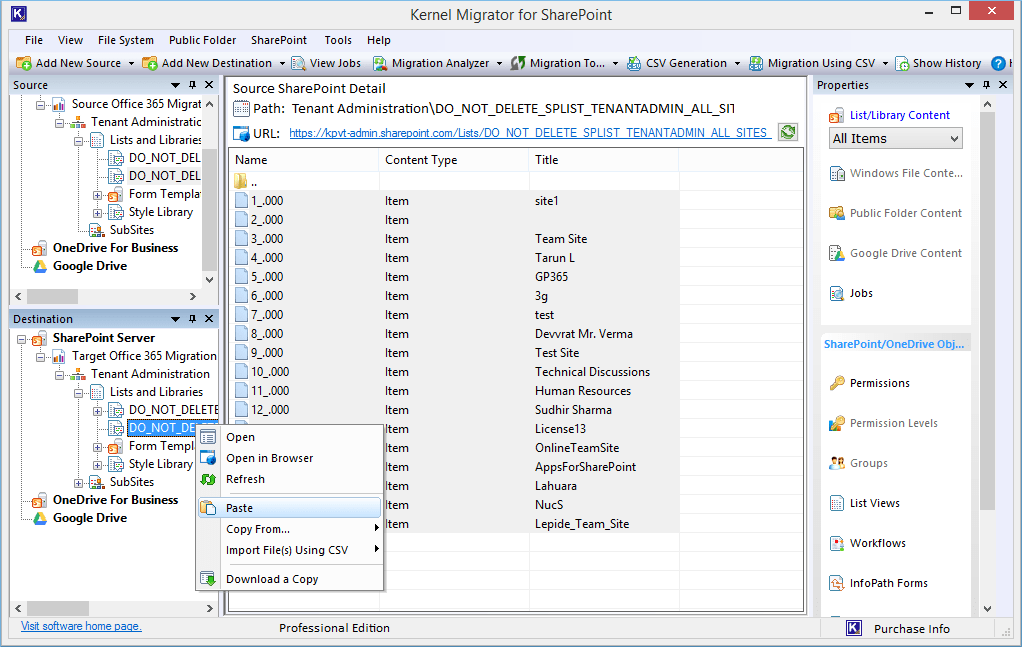Open the CSV Generation dropdown arrow
The image size is (1022, 647).
[737, 64]
